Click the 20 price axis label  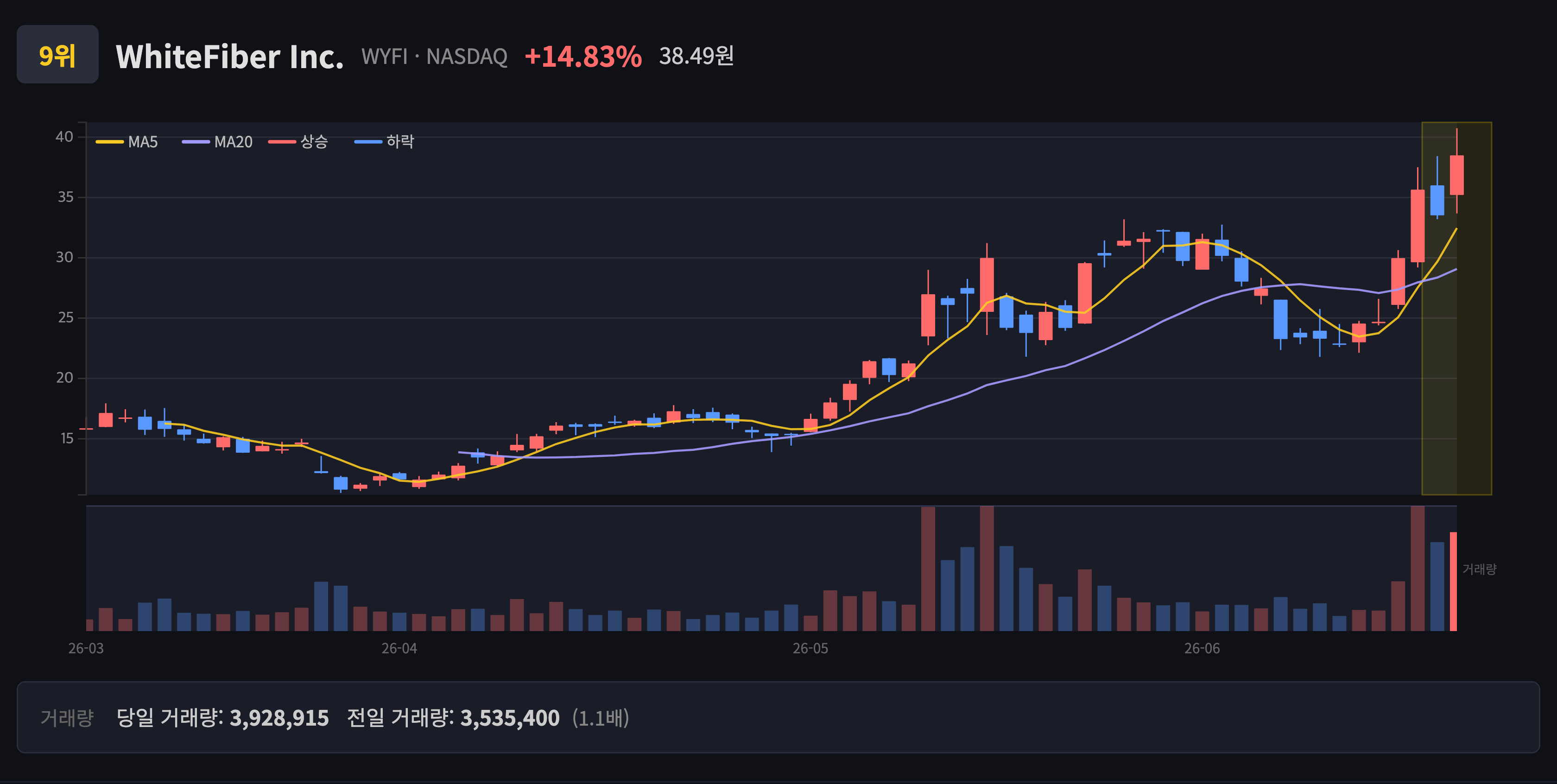[64, 378]
